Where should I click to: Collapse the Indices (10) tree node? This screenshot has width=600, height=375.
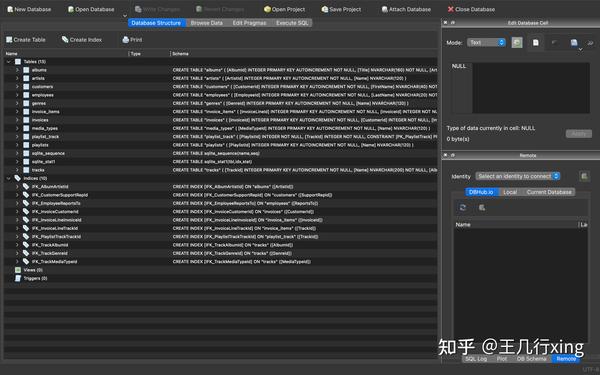pyautogui.click(x=8, y=178)
